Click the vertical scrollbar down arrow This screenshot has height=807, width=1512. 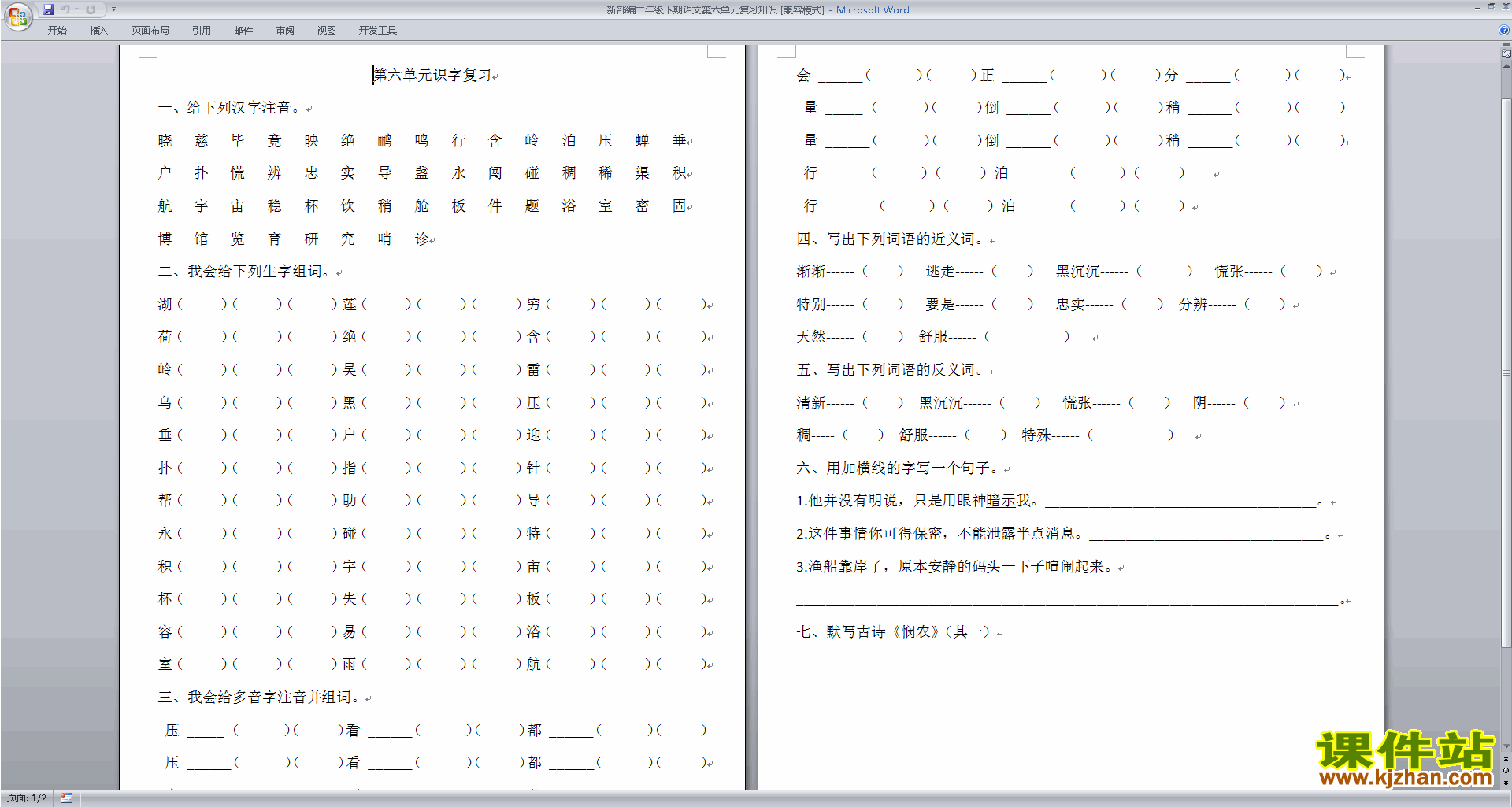(1506, 746)
